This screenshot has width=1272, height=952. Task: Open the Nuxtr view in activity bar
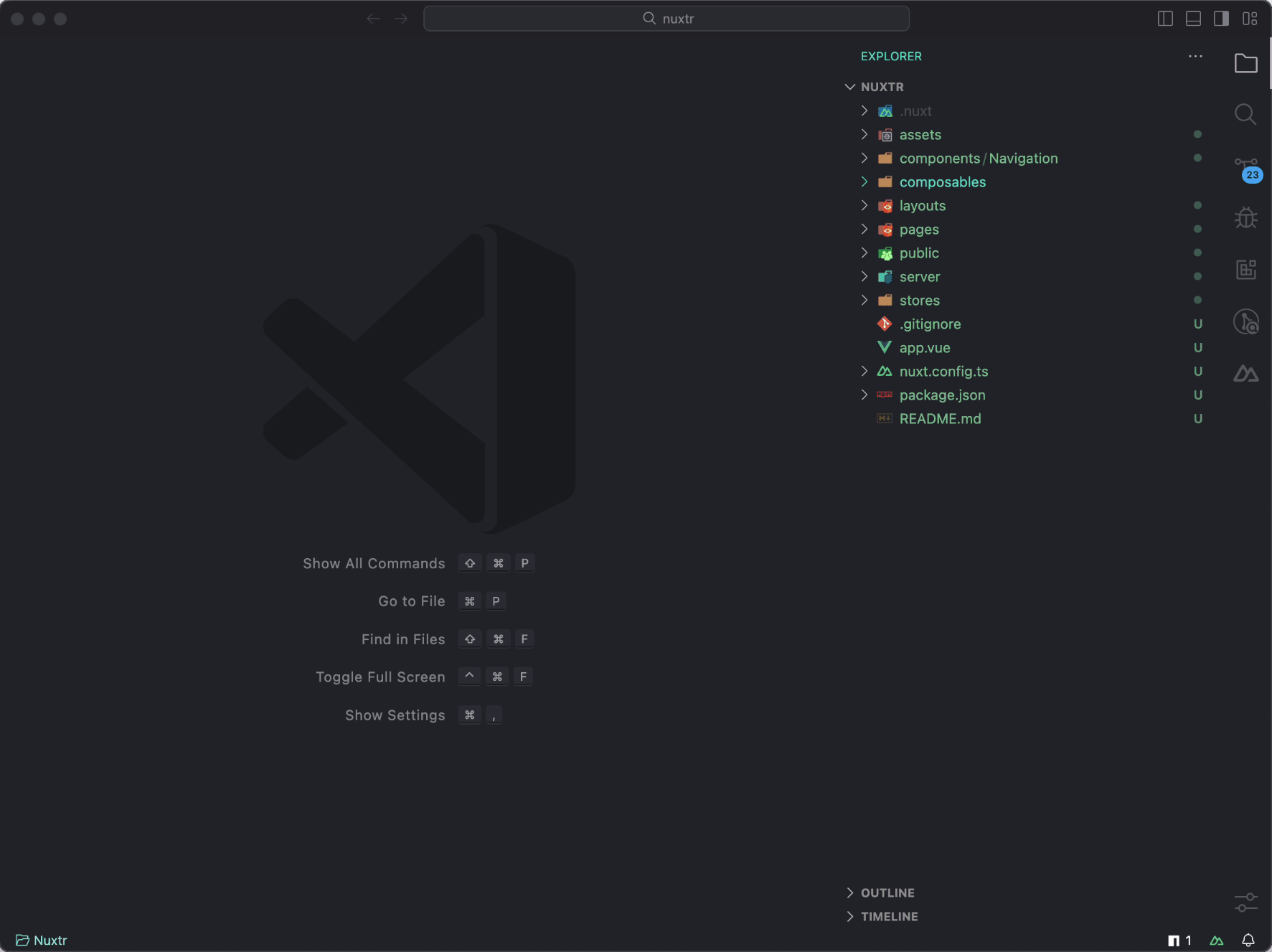click(x=1245, y=373)
